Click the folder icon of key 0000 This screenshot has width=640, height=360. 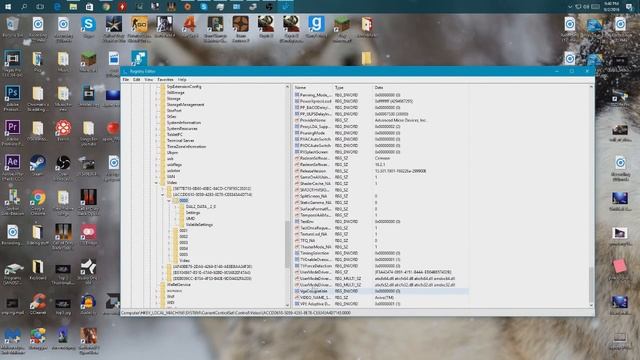coord(176,200)
